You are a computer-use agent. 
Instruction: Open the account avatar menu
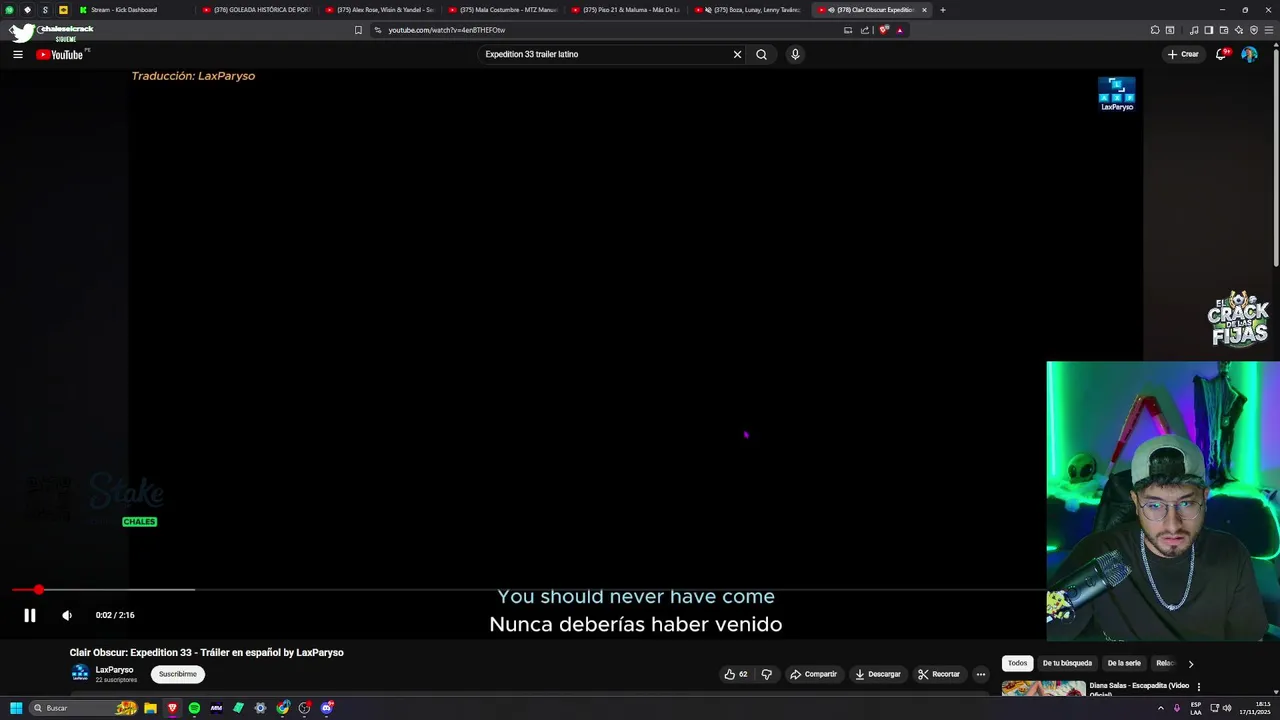(x=1249, y=54)
